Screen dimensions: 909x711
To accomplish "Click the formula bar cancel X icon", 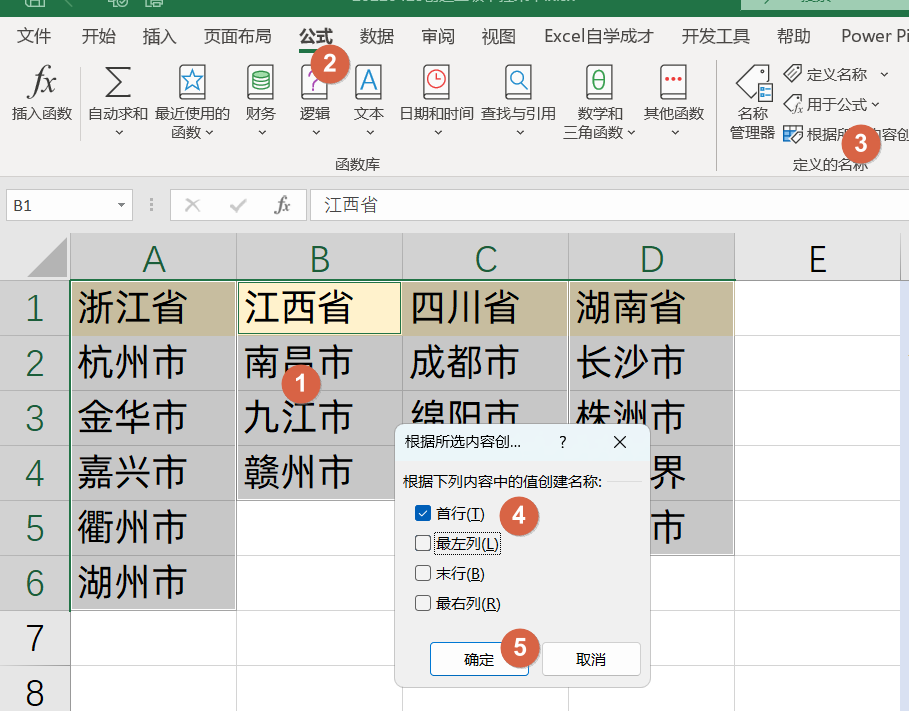I will 192,205.
